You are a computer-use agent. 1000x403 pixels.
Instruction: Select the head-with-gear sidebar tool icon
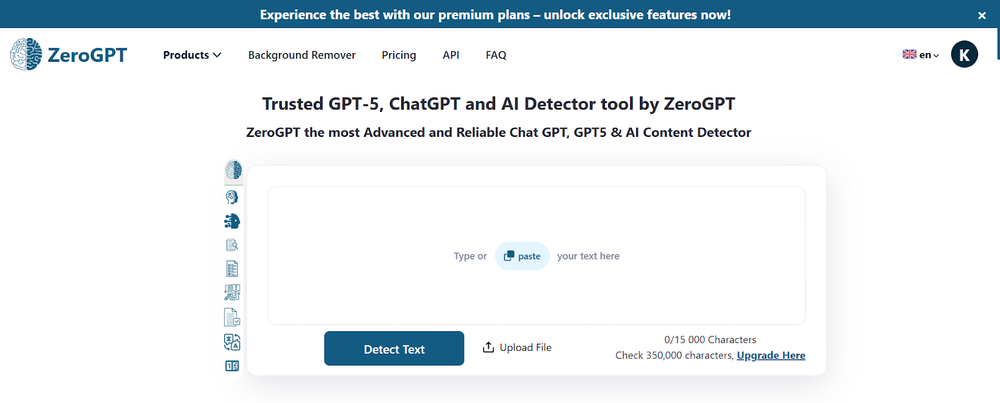pos(232,197)
